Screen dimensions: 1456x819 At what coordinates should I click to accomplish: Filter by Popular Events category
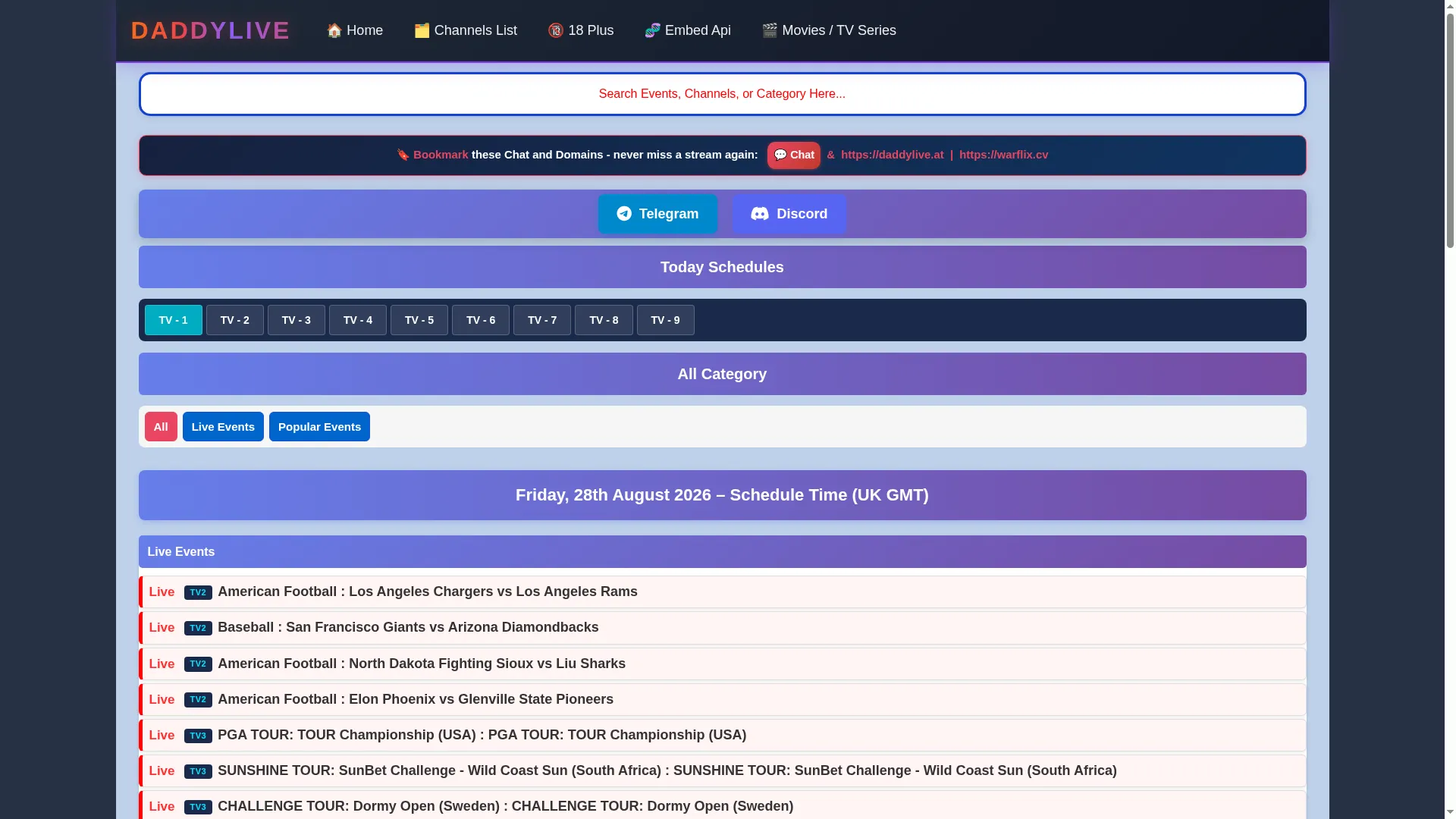point(319,427)
